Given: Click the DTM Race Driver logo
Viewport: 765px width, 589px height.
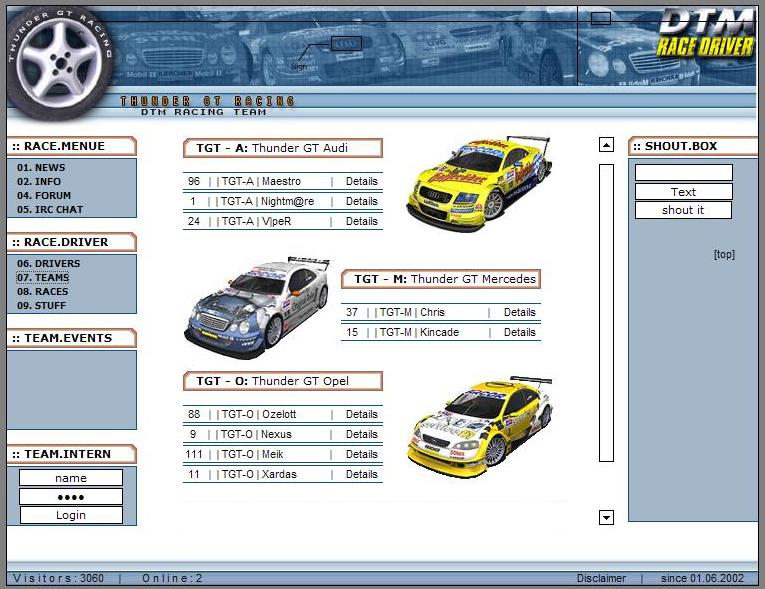Looking at the screenshot, I should coord(705,33).
